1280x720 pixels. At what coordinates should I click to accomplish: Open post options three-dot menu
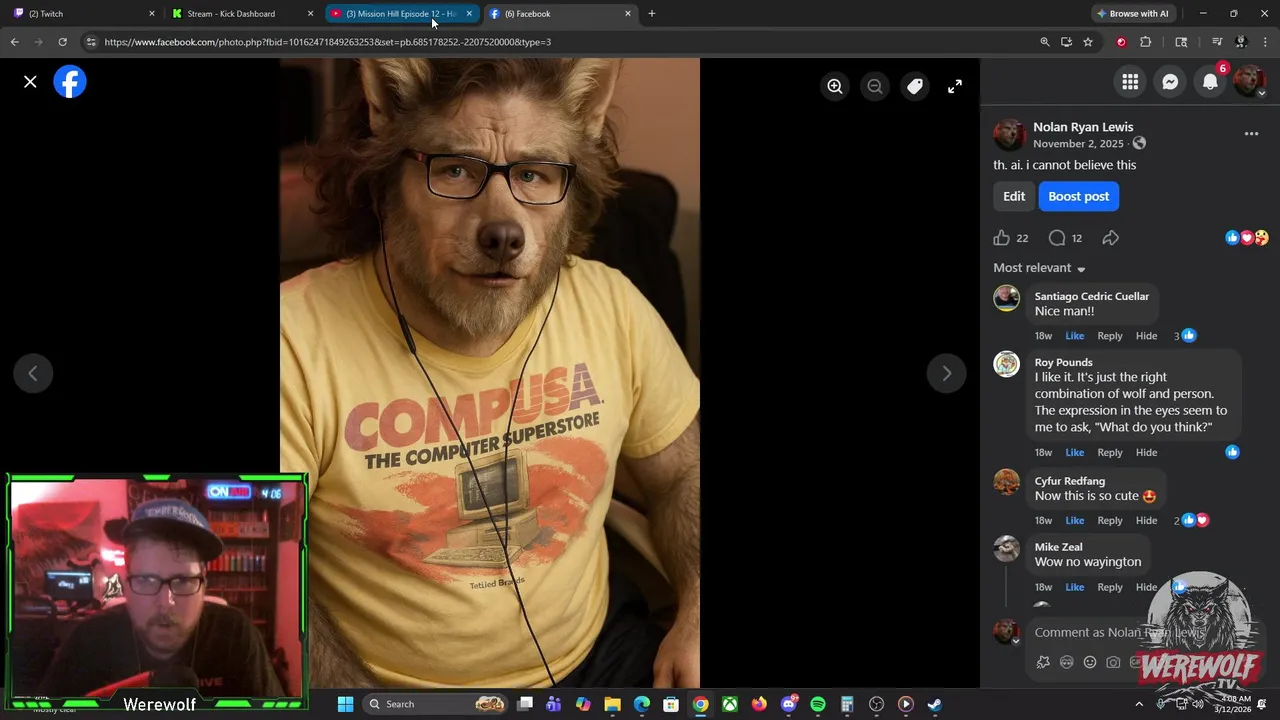(1251, 134)
